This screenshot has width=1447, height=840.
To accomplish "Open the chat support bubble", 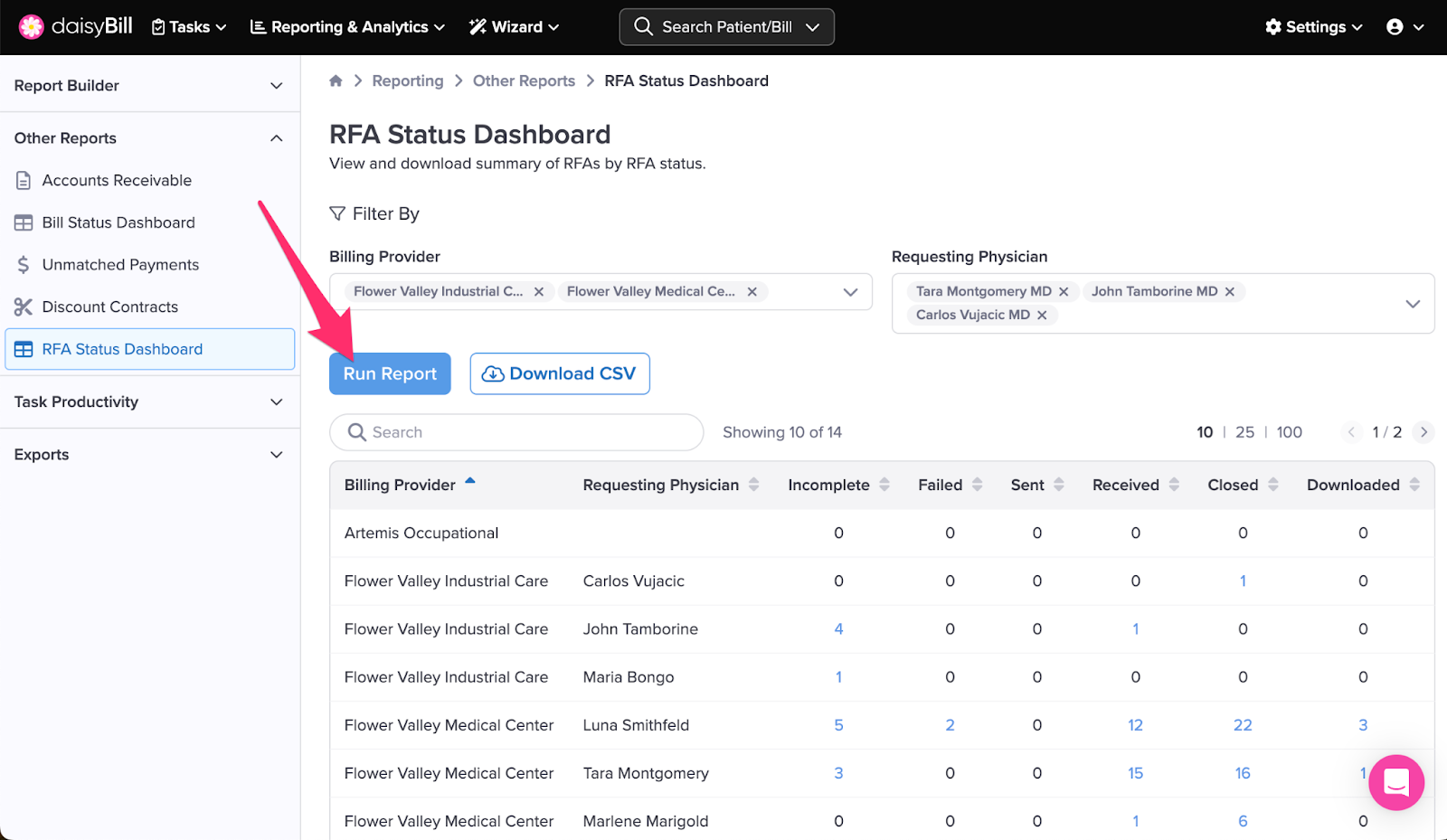I will tap(1395, 782).
